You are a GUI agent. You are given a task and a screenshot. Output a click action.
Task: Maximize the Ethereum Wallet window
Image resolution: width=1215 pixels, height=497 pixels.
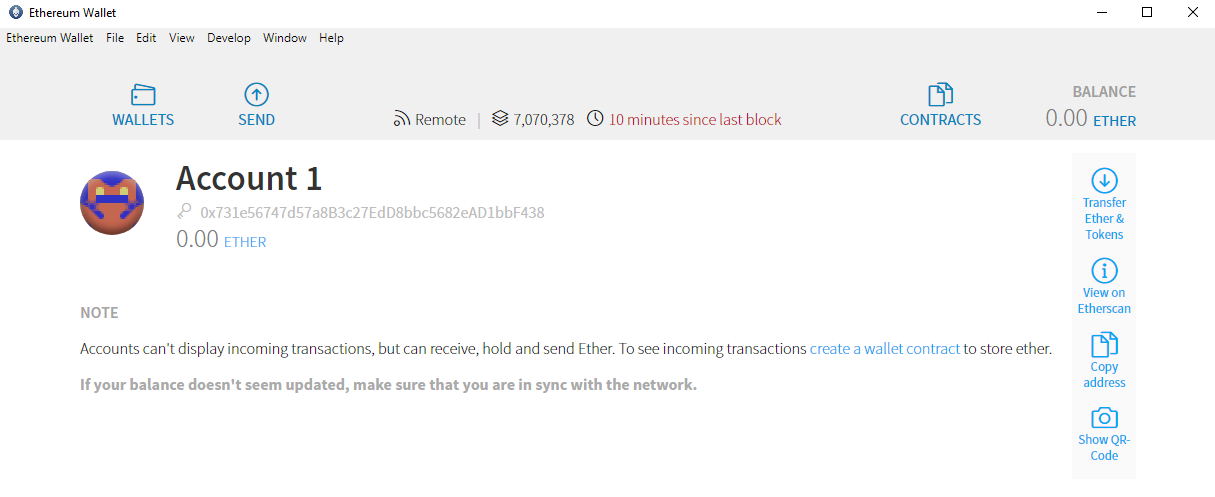pyautogui.click(x=1147, y=13)
